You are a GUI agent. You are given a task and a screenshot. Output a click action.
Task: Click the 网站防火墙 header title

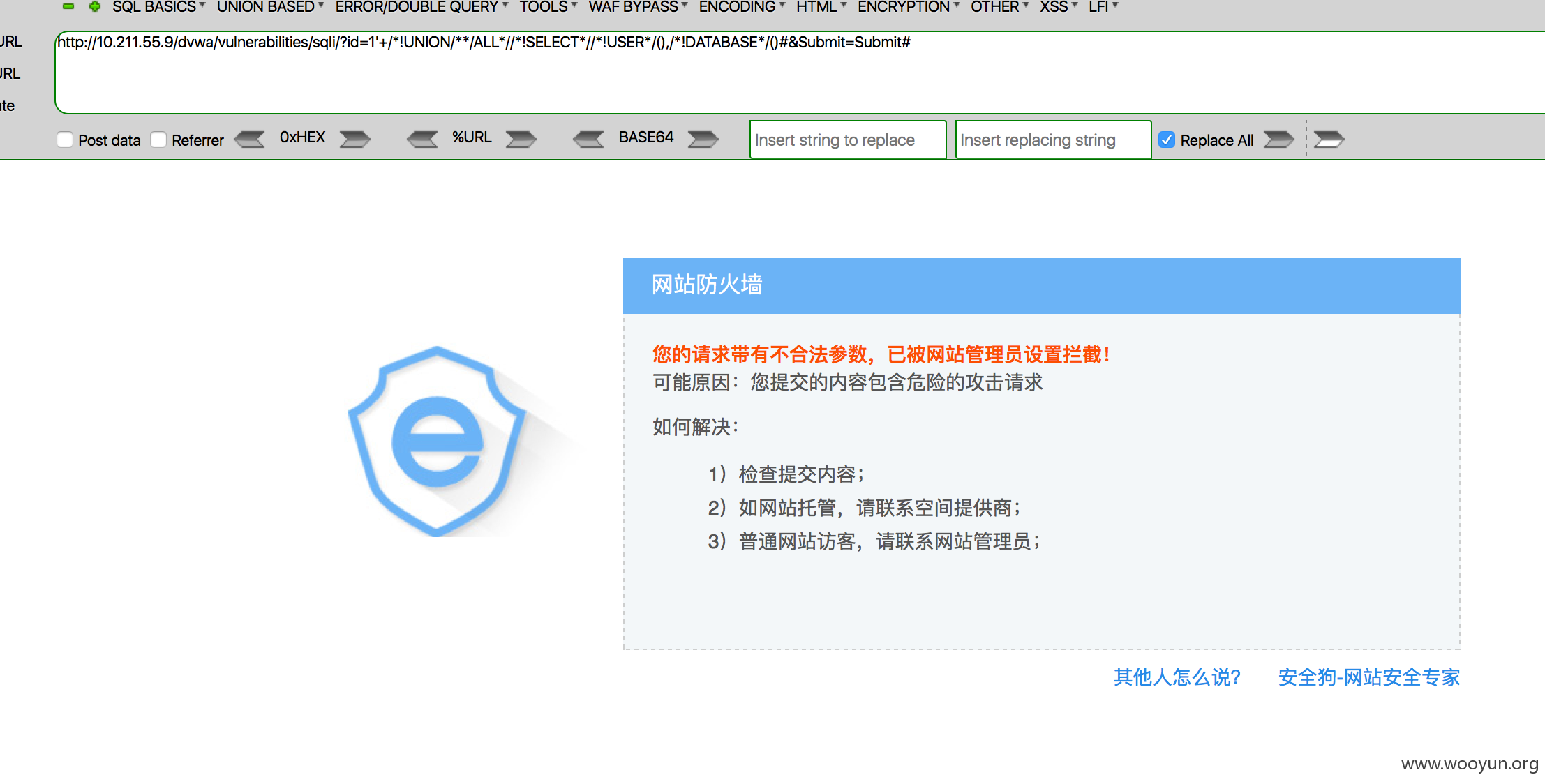click(x=707, y=285)
